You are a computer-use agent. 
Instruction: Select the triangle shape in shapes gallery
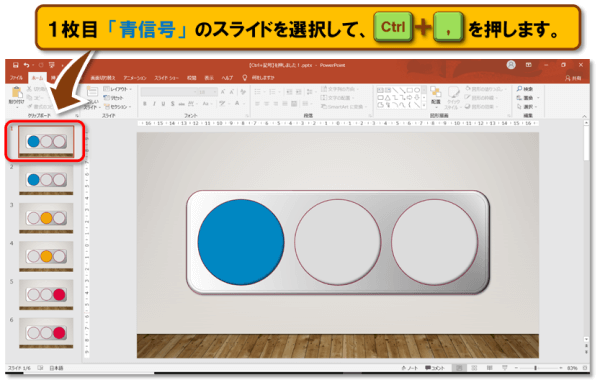point(388,98)
